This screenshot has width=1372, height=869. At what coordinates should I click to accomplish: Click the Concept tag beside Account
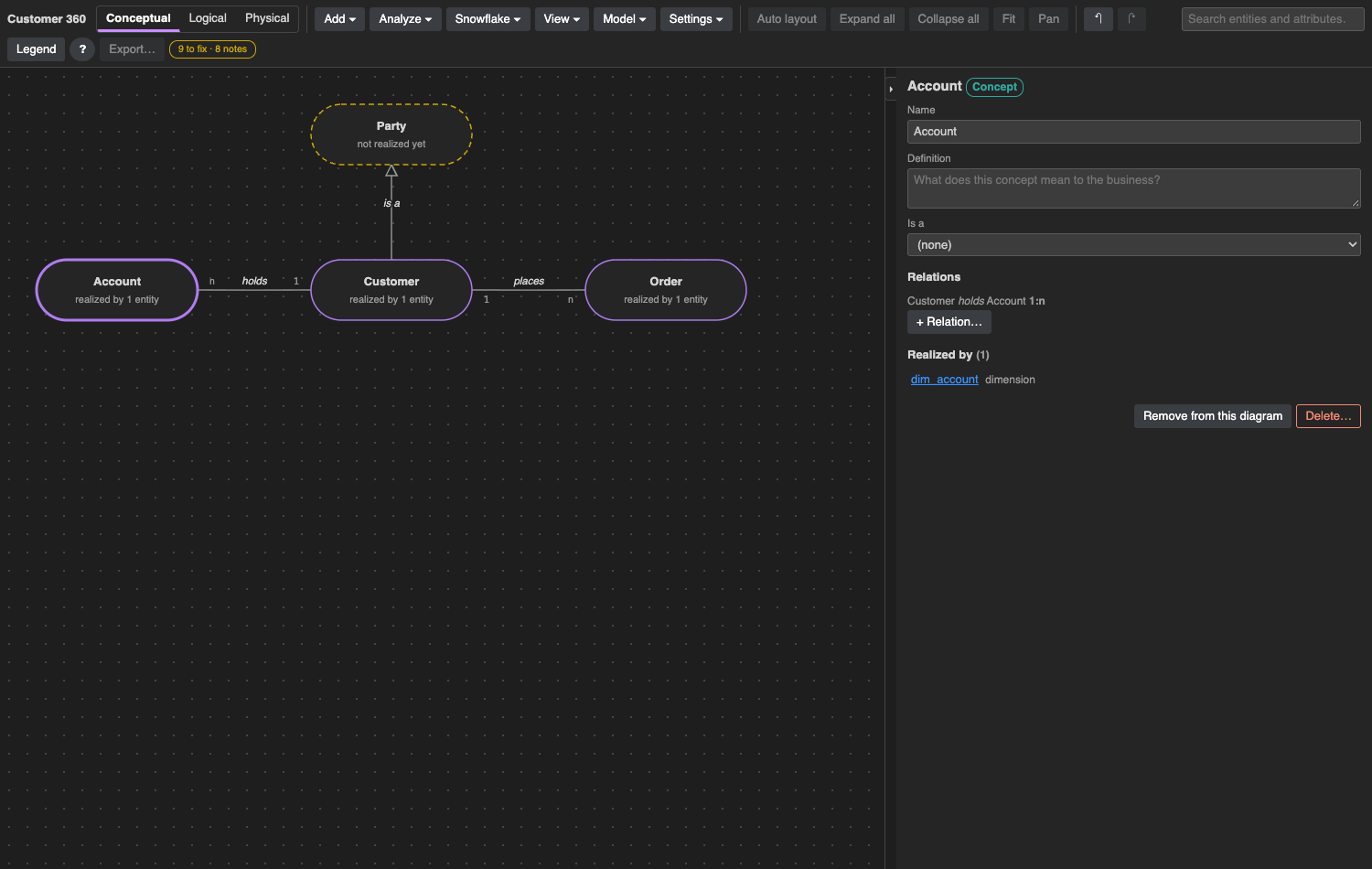point(994,87)
